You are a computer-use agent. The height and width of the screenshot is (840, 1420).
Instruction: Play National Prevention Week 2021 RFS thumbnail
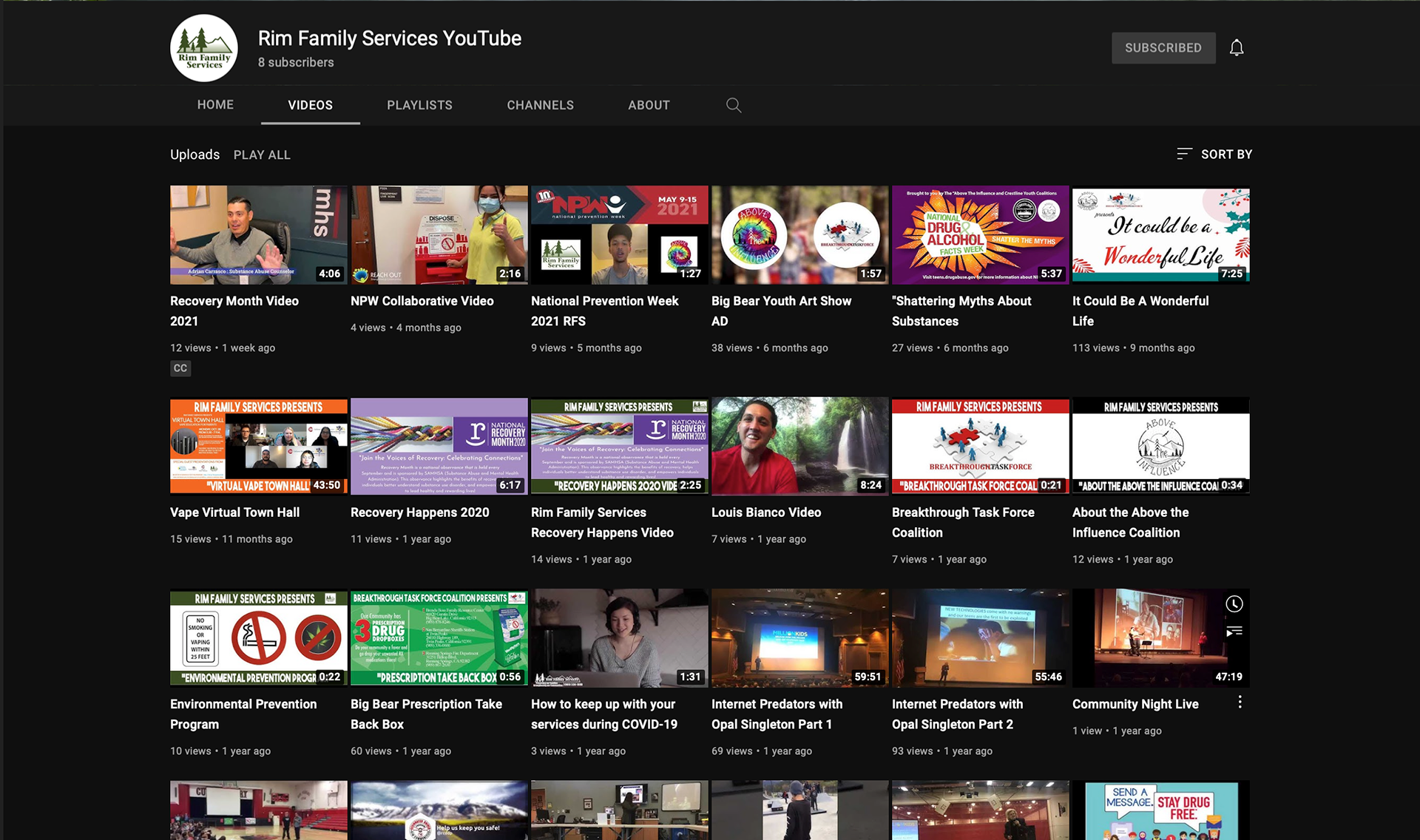click(619, 235)
